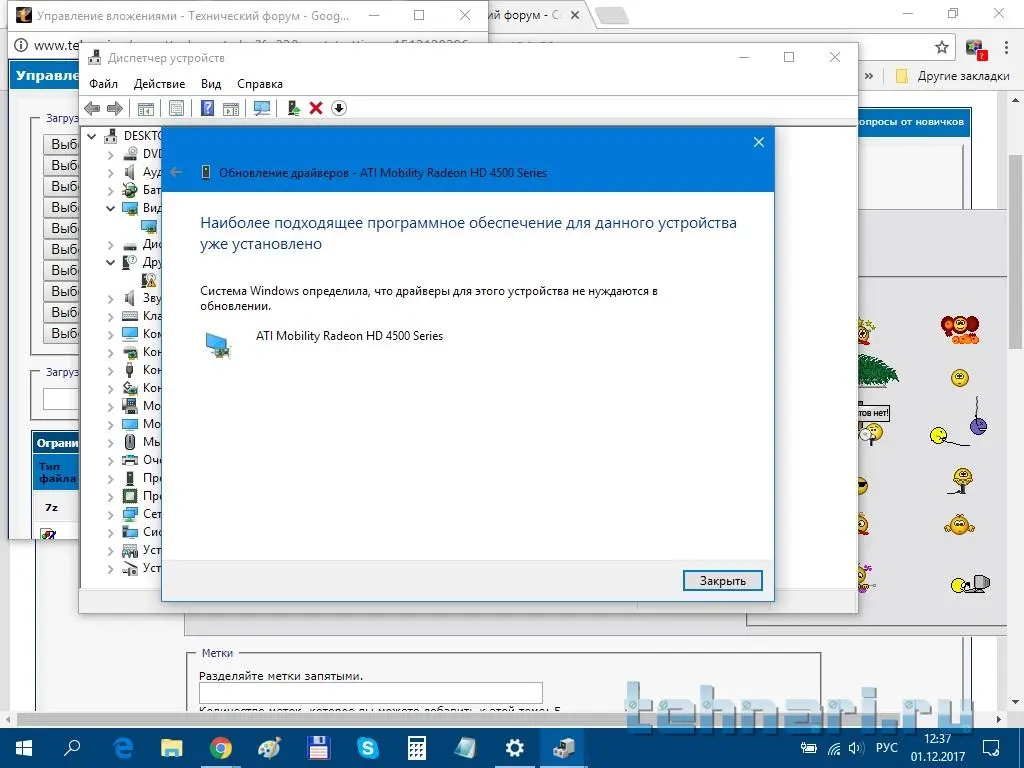Click the update driver icon with green arrow
Image resolution: width=1024 pixels, height=768 pixels.
[x=294, y=108]
